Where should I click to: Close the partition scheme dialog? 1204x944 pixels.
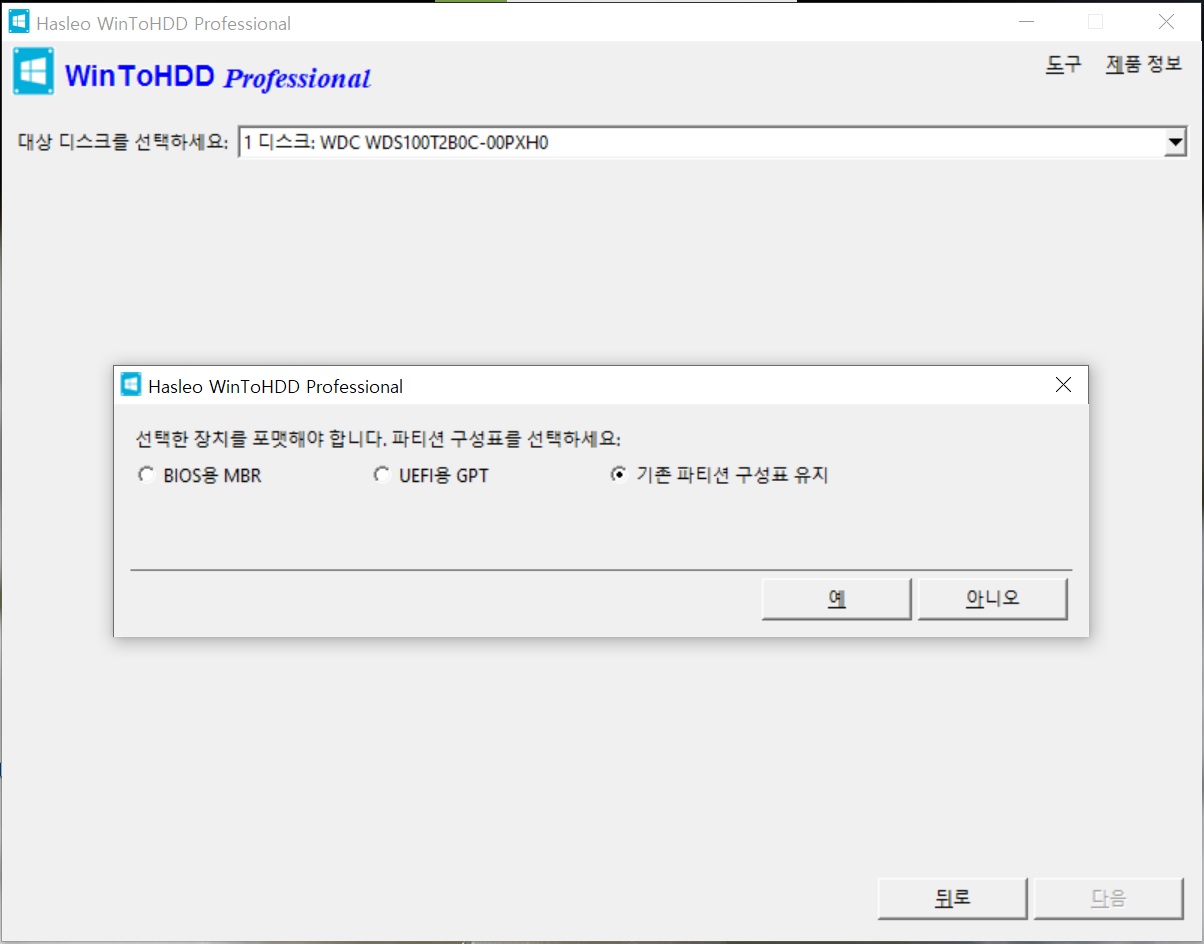point(1063,385)
